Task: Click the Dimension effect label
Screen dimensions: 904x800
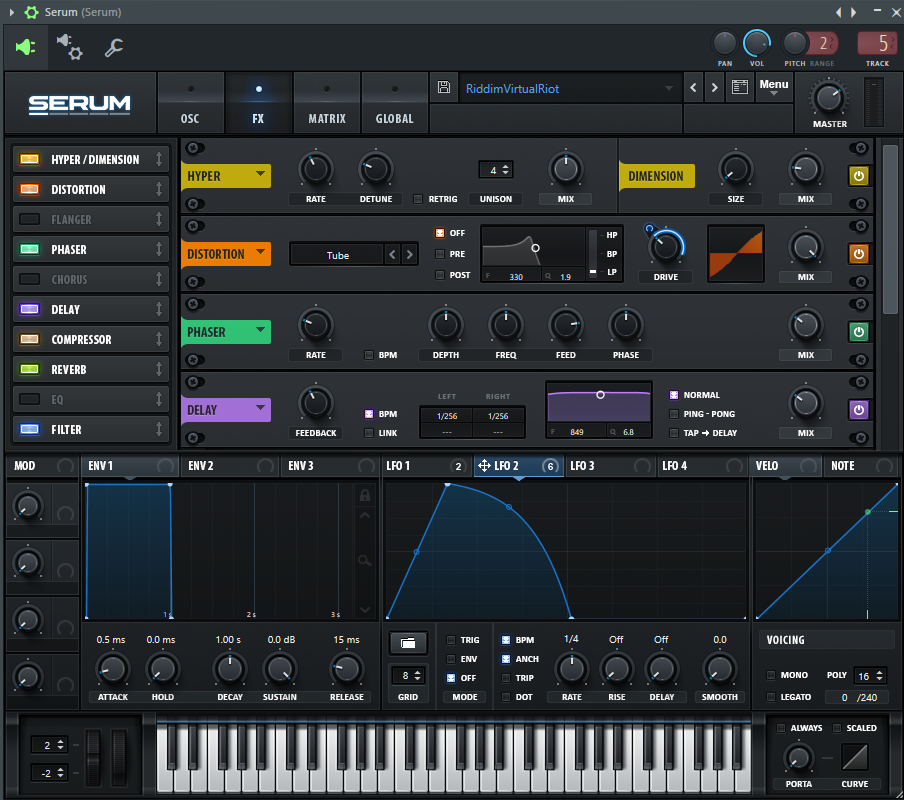Action: (x=656, y=176)
